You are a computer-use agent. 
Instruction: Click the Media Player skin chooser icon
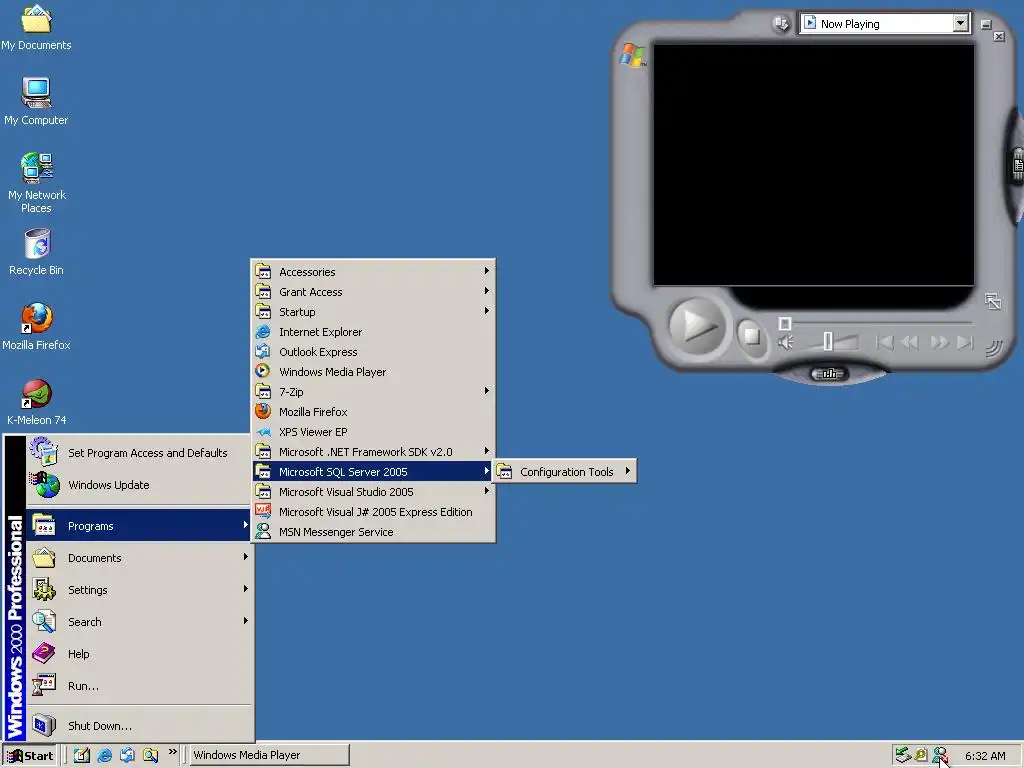781,24
